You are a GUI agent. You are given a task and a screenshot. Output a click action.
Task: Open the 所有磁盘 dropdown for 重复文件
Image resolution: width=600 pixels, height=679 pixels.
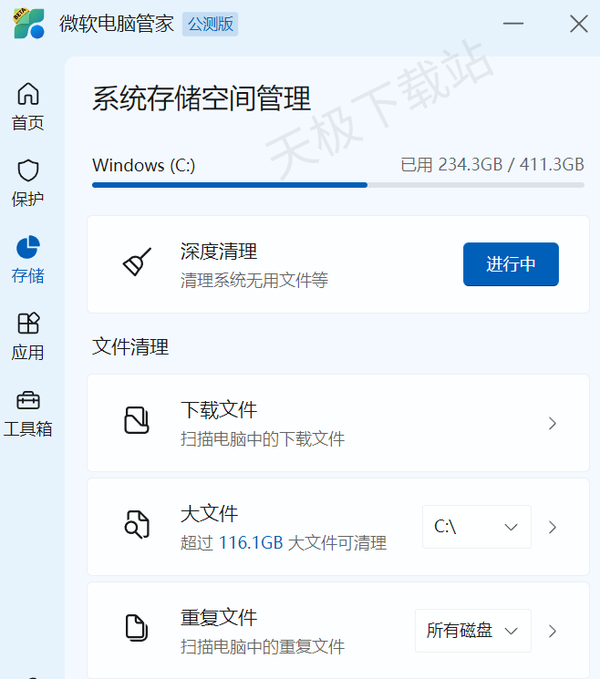[473, 631]
